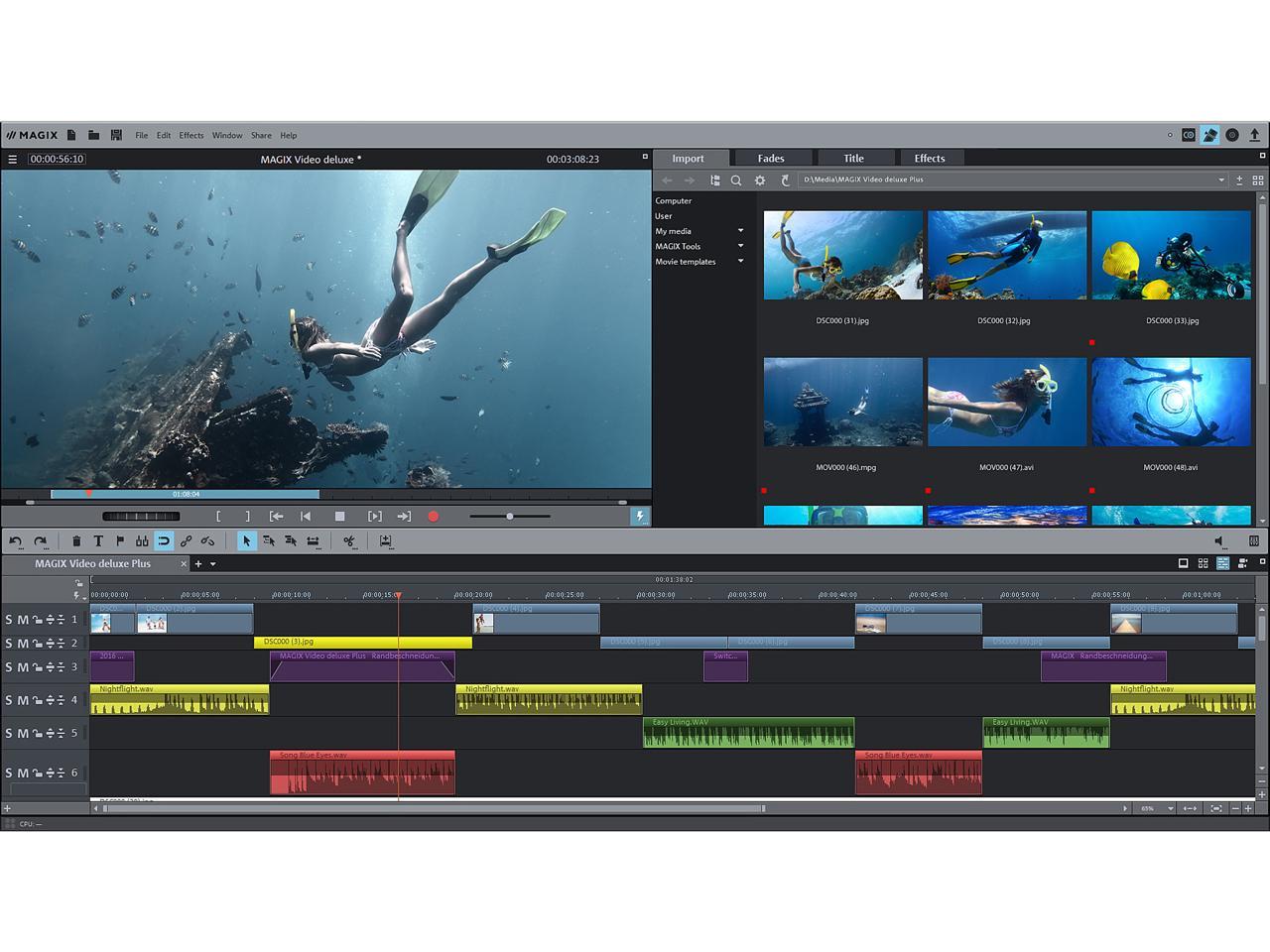Open the Share menu
Screen dimensions: 1270x952
(261, 136)
